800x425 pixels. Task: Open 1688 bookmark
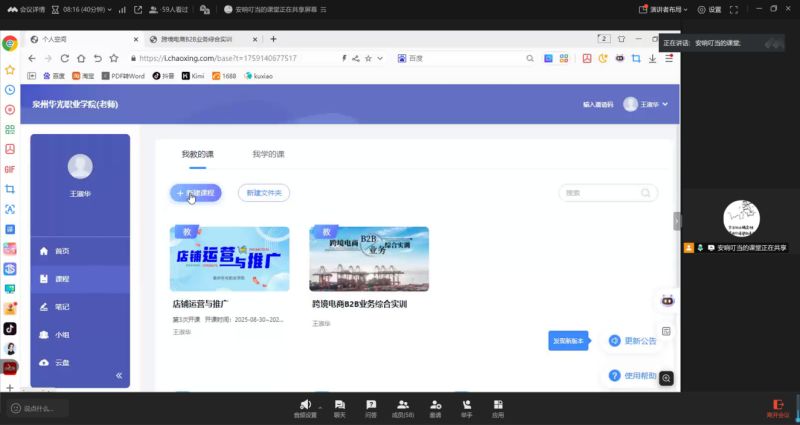coord(224,76)
